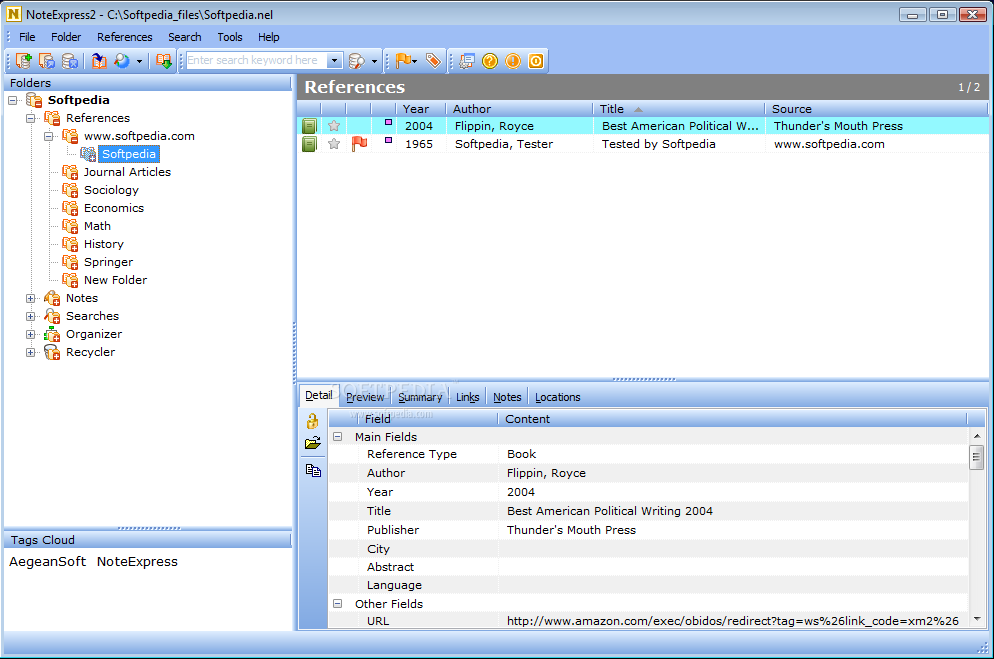
Task: Expand the Notes tree node
Action: (x=30, y=298)
